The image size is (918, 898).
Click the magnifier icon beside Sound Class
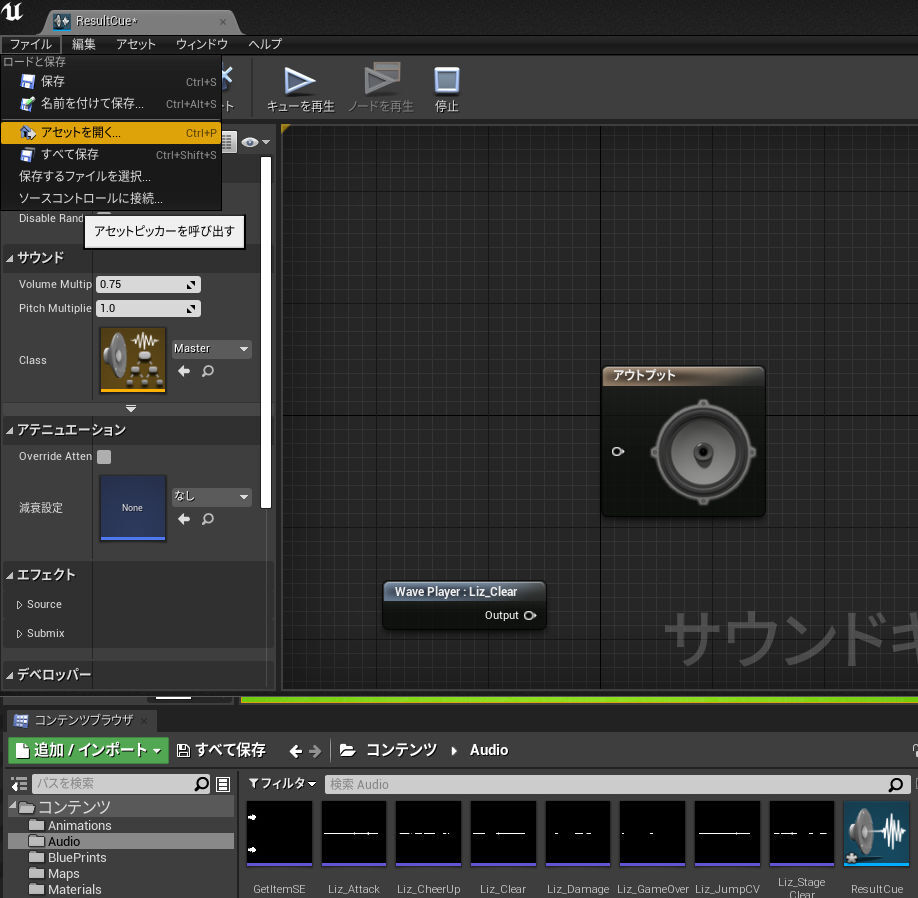click(208, 371)
